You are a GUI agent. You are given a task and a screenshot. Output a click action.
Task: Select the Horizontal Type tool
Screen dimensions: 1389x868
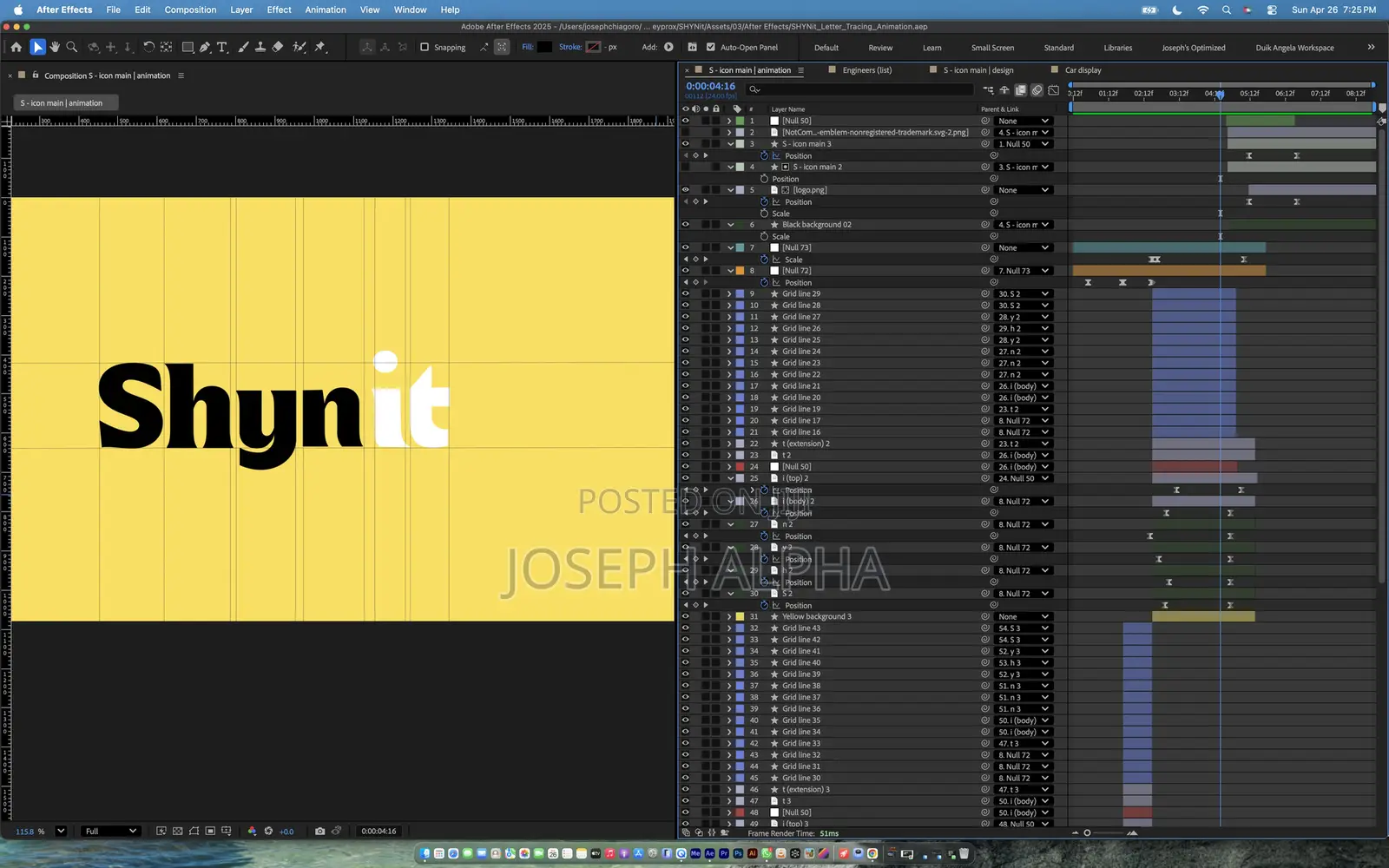pyautogui.click(x=222, y=47)
